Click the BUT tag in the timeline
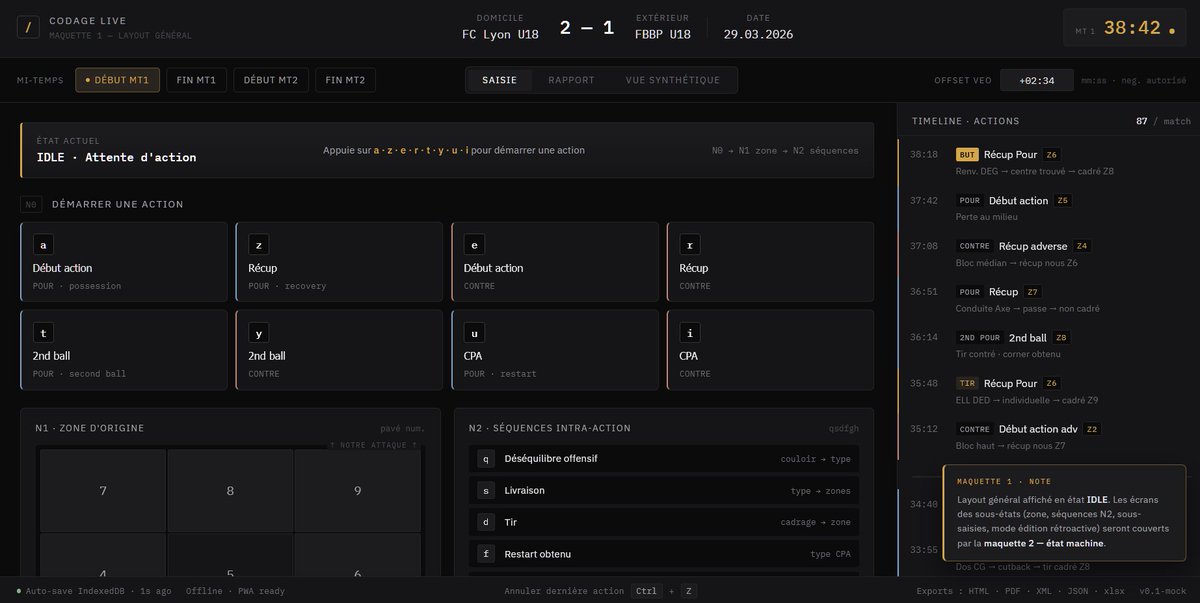 point(967,155)
